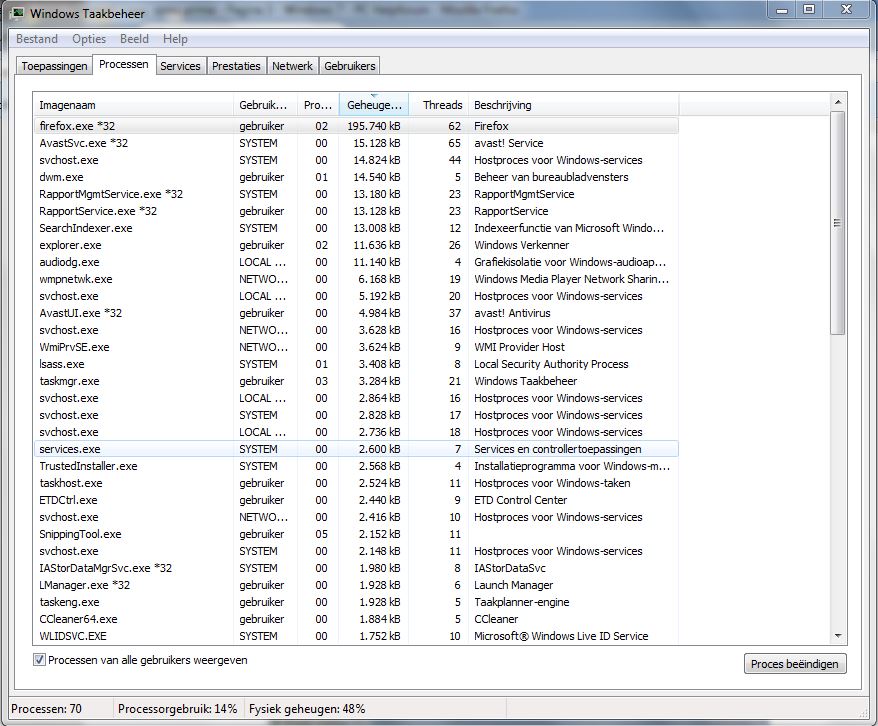Click the Imagenaam column header

(x=133, y=105)
